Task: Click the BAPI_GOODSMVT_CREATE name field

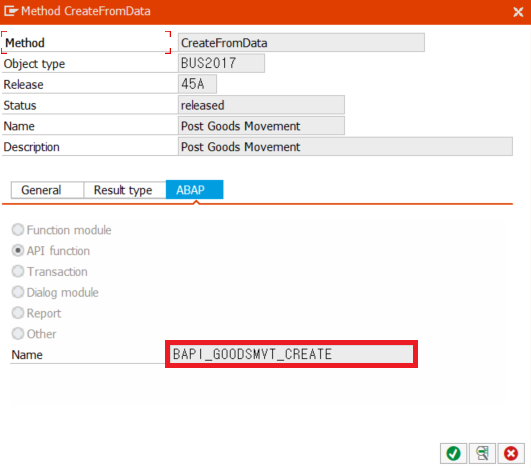Action: (291, 354)
